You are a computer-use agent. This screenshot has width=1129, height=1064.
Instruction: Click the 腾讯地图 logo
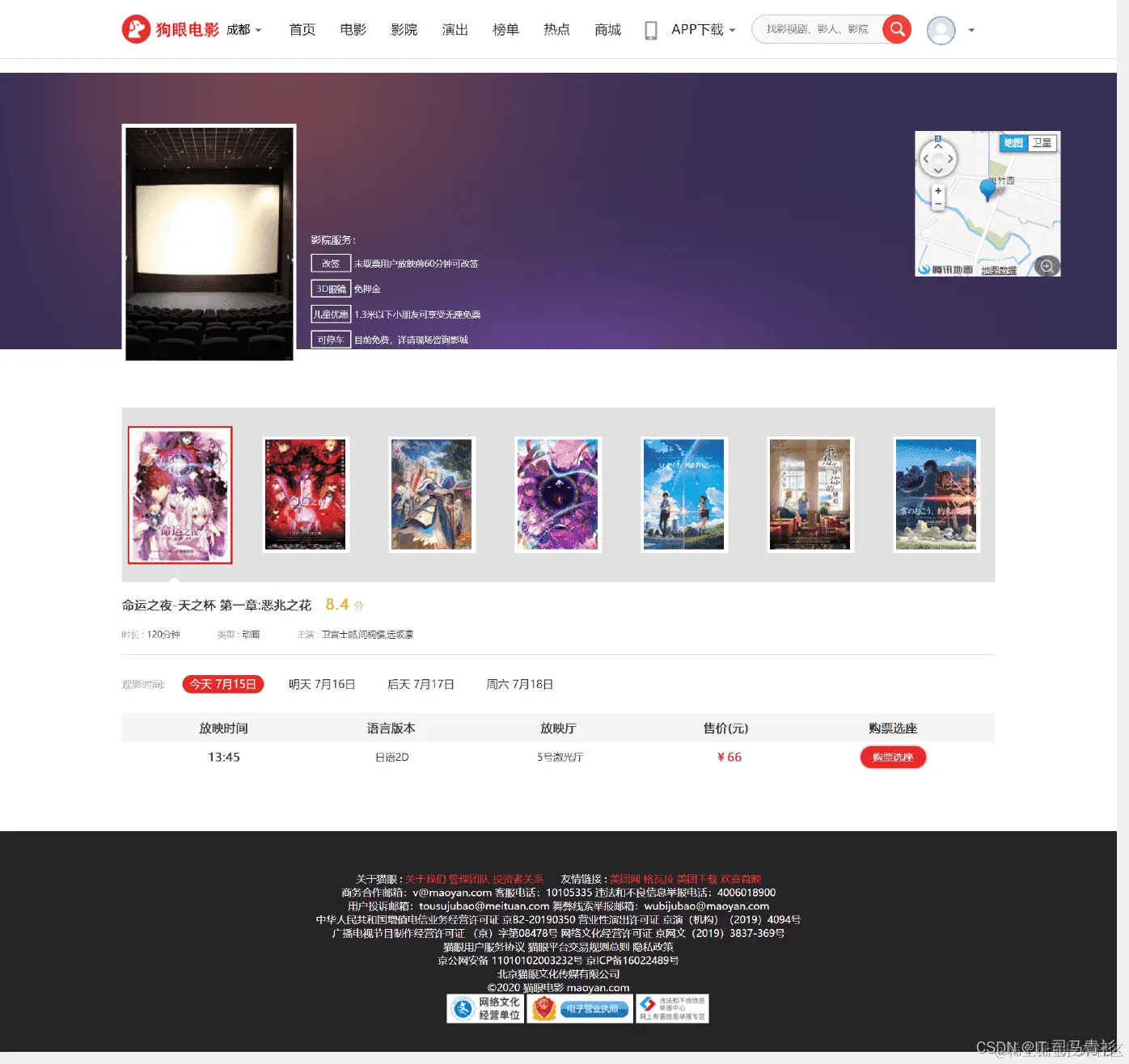coord(945,269)
